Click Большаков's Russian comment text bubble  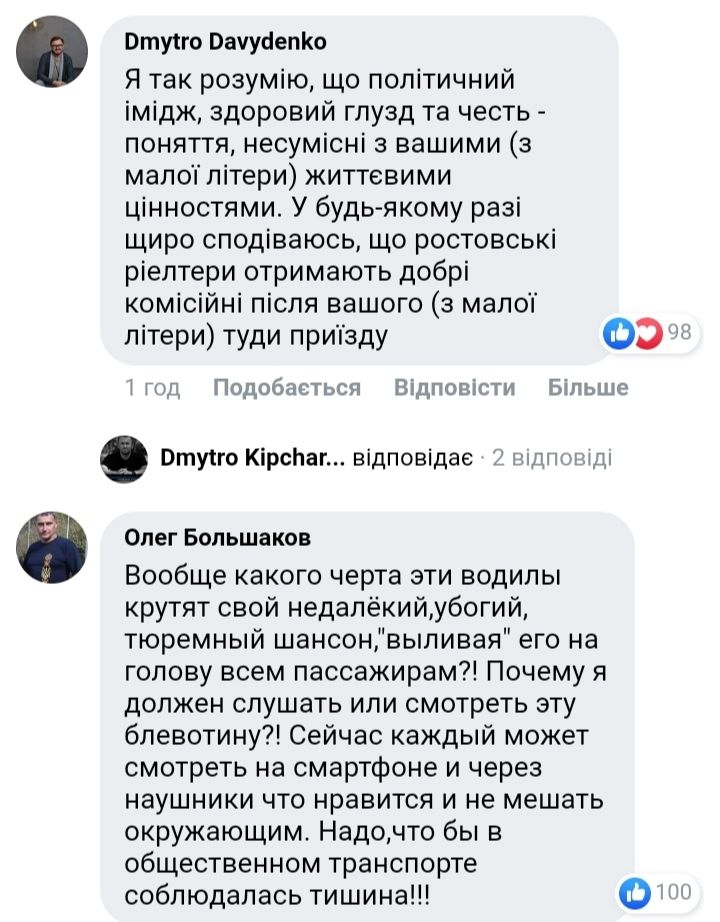(x=360, y=720)
